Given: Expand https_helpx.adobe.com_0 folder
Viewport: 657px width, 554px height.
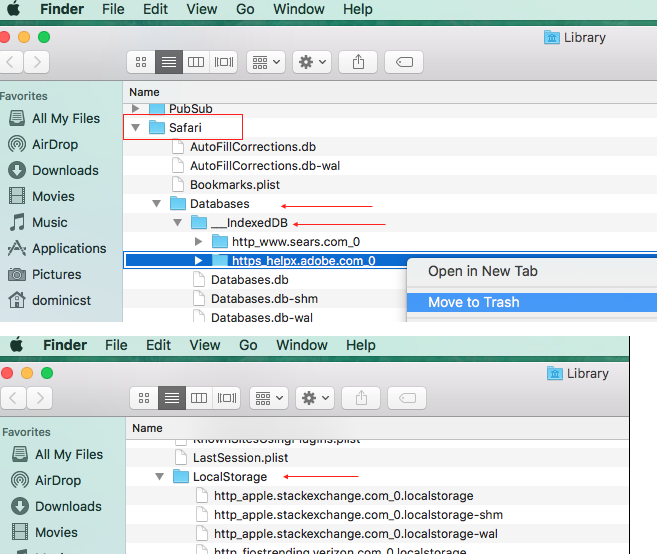Looking at the screenshot, I should point(199,261).
